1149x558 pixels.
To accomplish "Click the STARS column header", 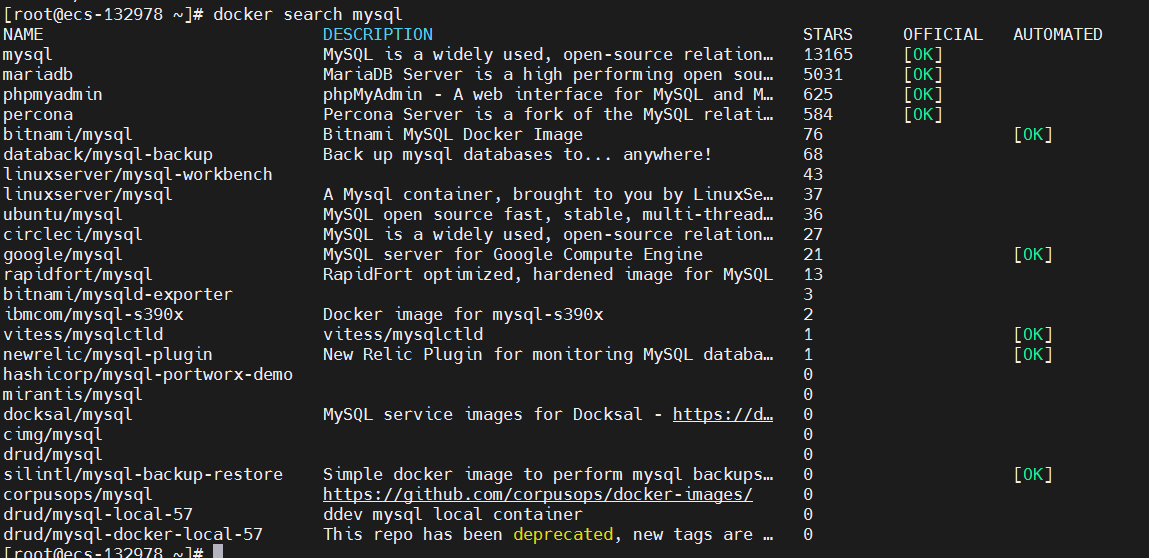I will coord(827,34).
